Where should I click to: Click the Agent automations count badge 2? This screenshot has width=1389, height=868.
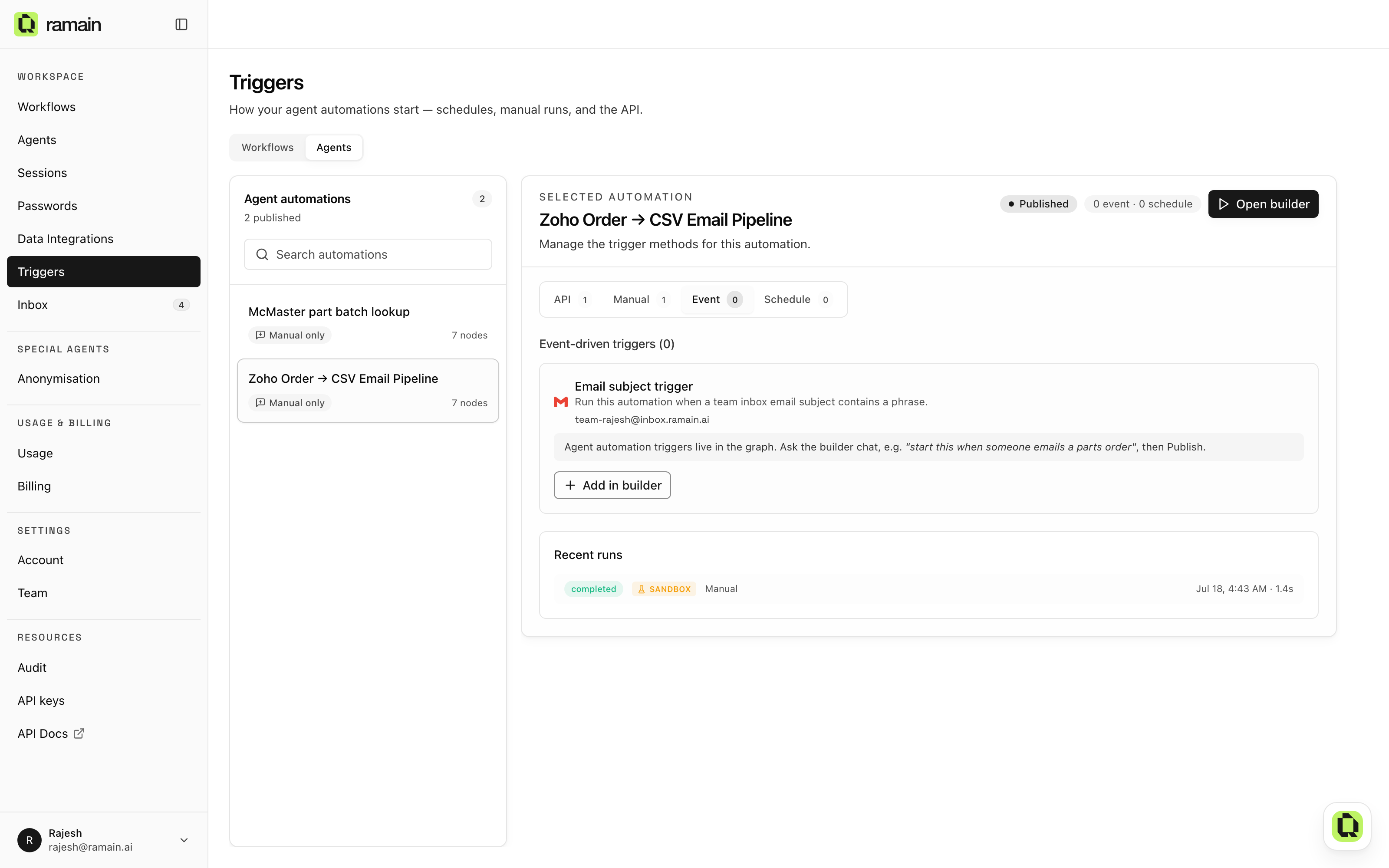(482, 199)
